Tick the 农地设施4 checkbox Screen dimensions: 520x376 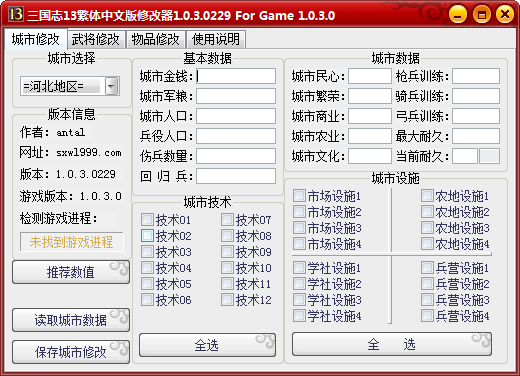(x=427, y=244)
